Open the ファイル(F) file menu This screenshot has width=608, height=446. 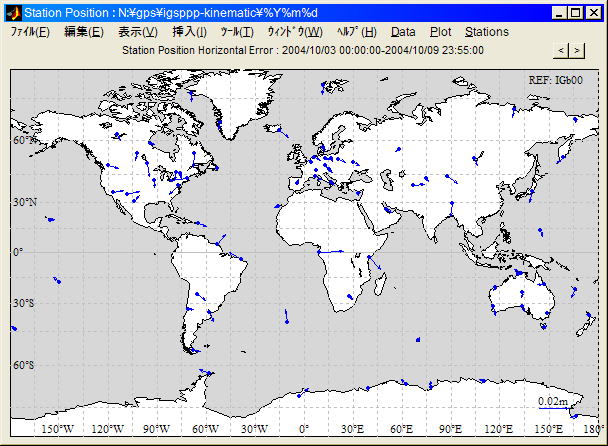[30, 32]
